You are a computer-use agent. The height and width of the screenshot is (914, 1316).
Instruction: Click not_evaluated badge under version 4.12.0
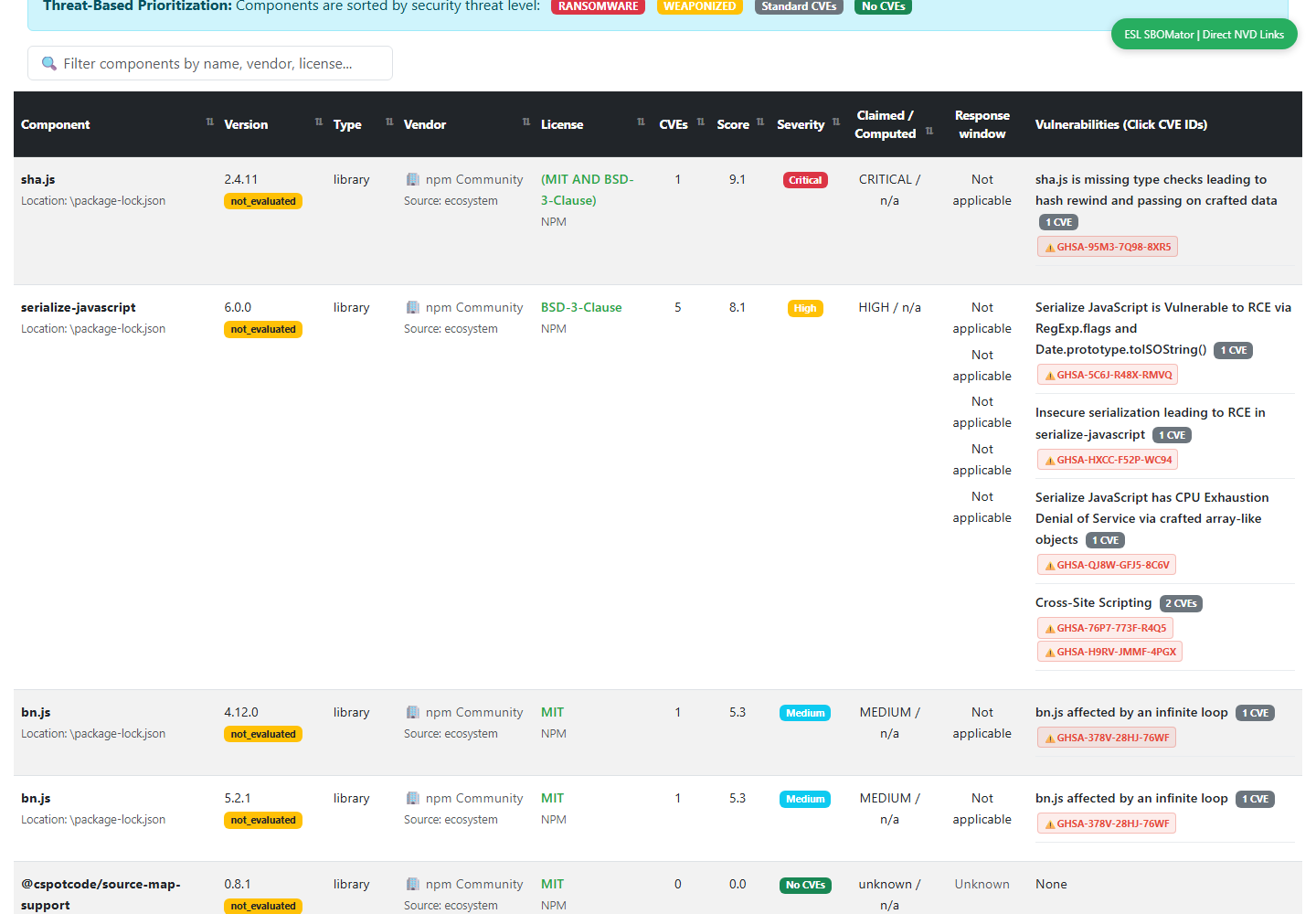263,734
